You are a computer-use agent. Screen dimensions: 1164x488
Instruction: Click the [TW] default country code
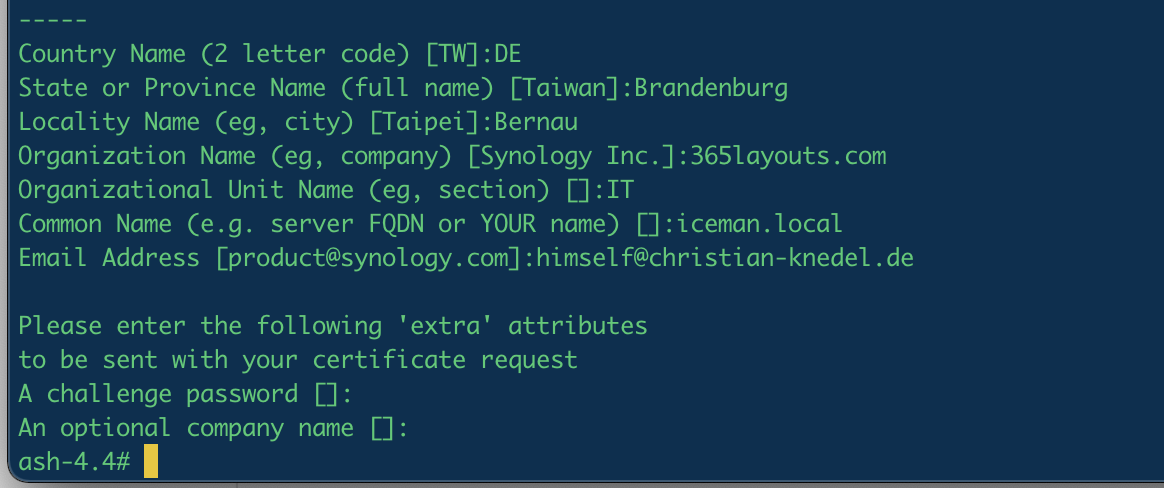pos(451,54)
